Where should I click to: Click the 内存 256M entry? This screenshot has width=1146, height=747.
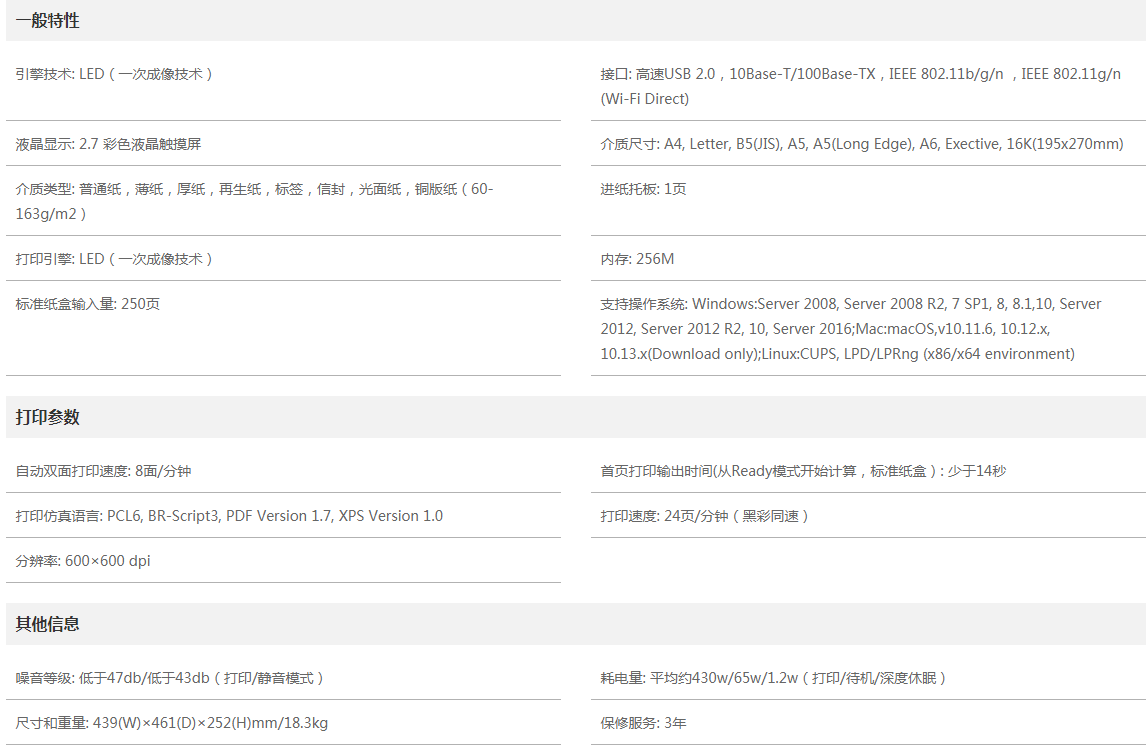click(x=637, y=259)
